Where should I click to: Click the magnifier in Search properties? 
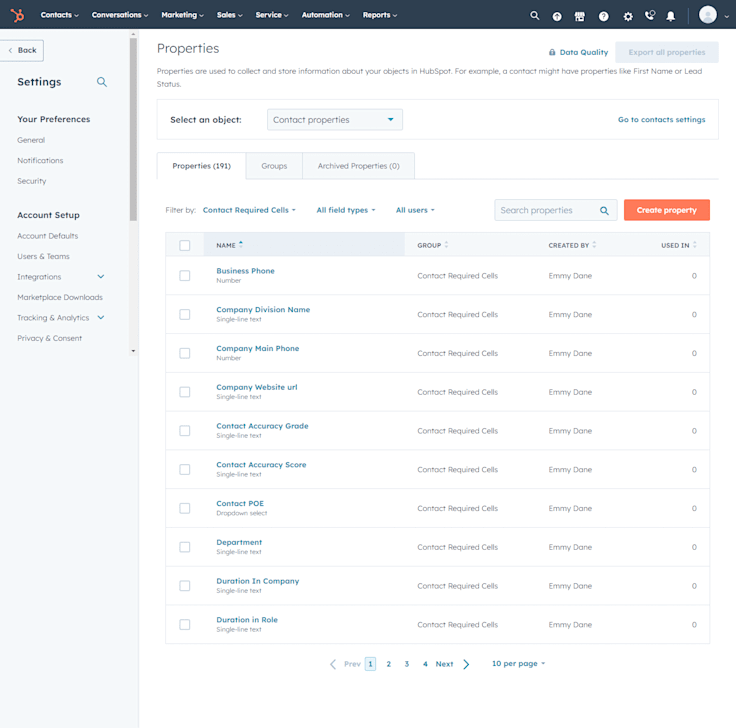(x=604, y=211)
